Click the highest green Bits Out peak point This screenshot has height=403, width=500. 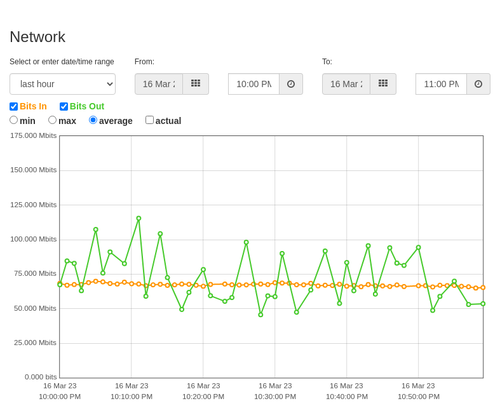tap(139, 218)
